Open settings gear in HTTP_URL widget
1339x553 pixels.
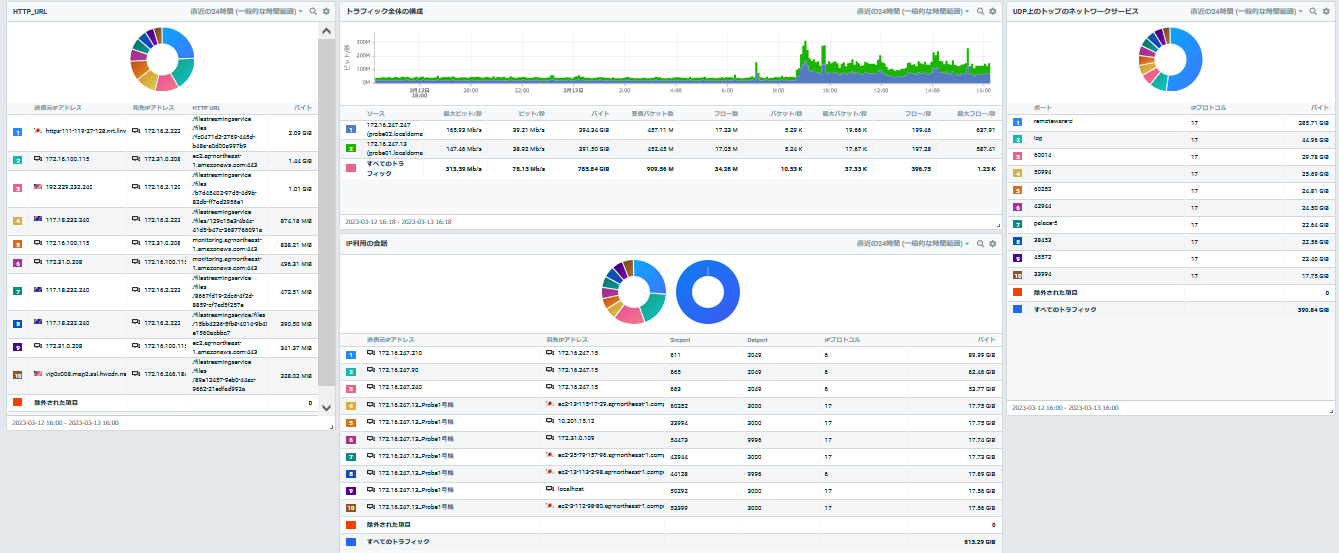[326, 11]
